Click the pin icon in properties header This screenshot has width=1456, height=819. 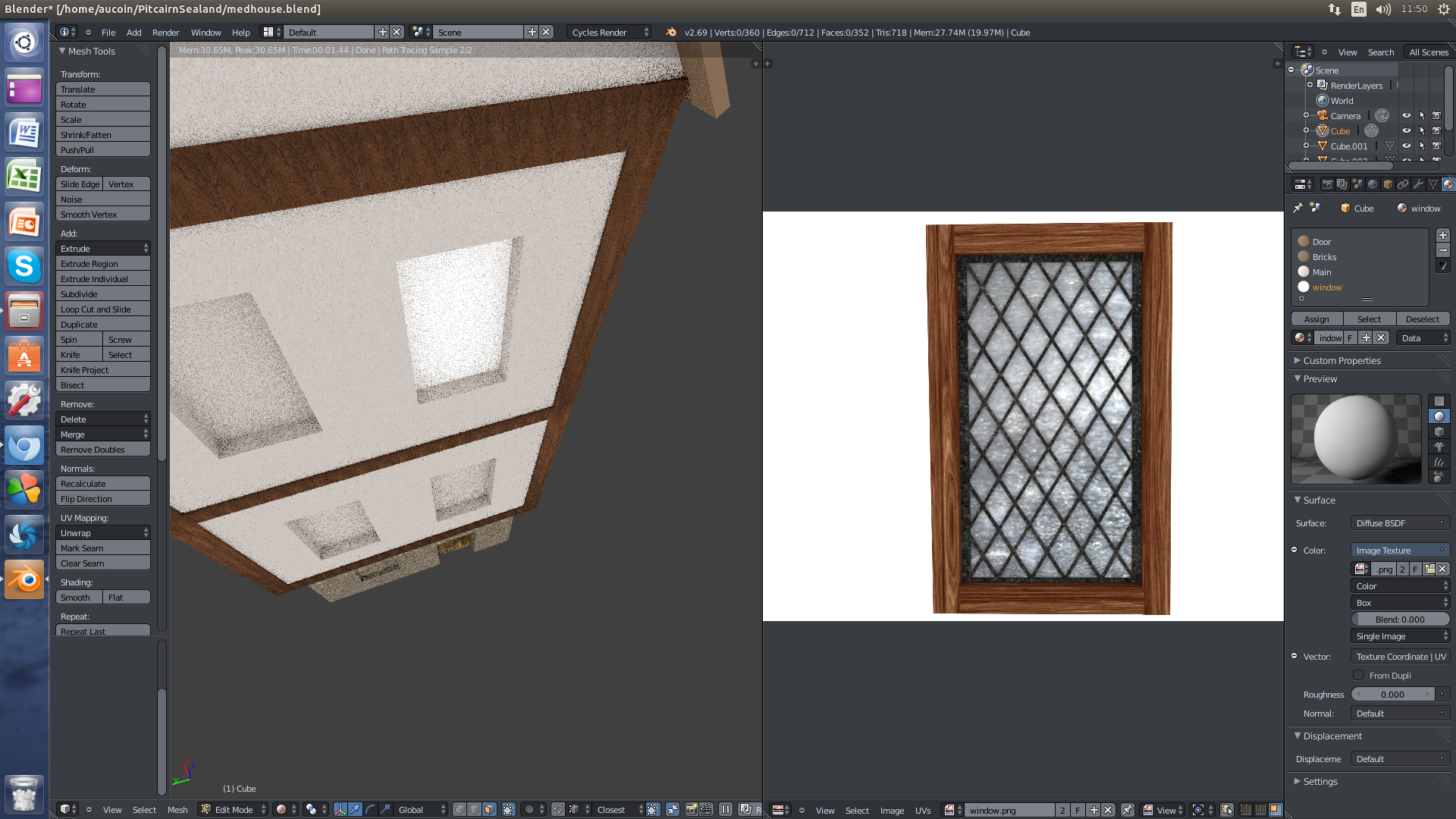tap(1298, 208)
